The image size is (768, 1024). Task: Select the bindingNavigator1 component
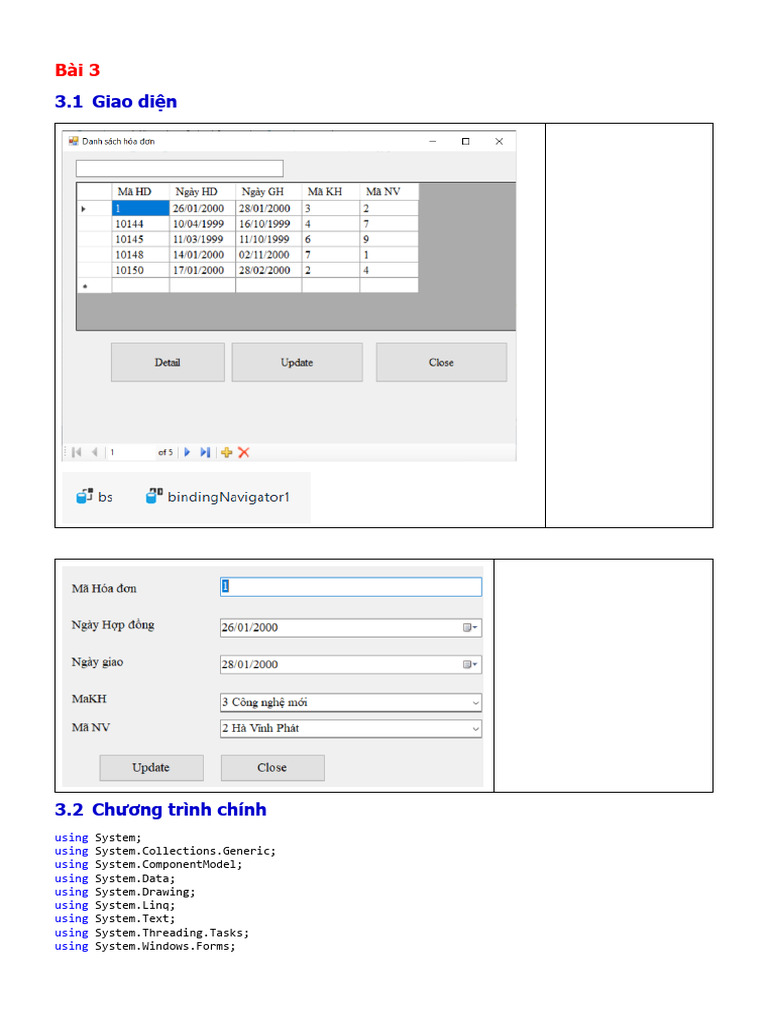[x=217, y=496]
